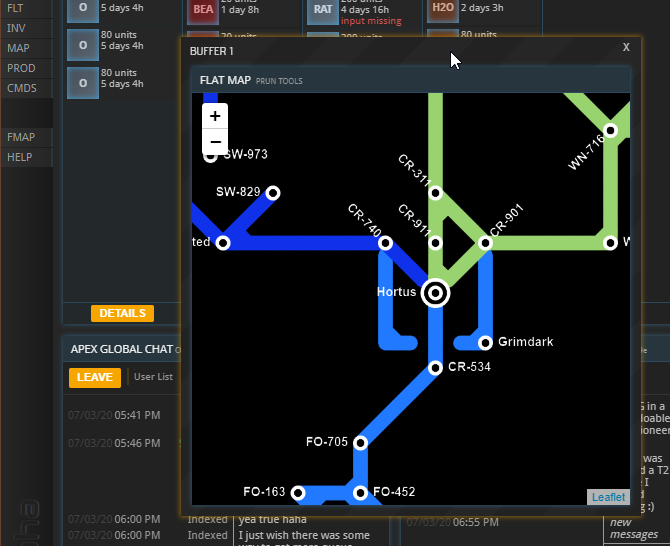Click the 'input missing' warning text
This screenshot has width=670, height=546.
click(x=371, y=21)
